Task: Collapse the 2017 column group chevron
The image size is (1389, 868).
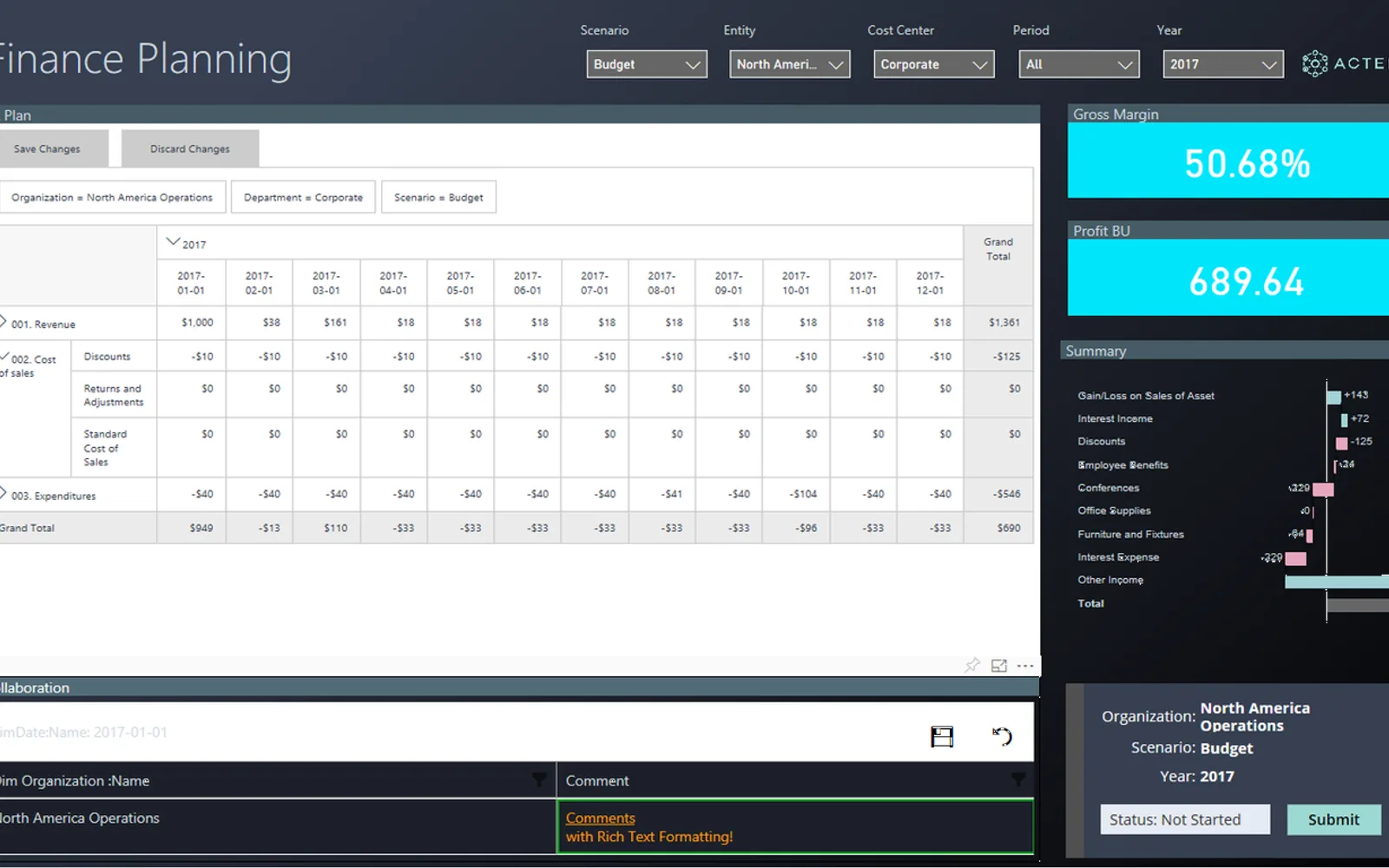Action: [x=173, y=242]
